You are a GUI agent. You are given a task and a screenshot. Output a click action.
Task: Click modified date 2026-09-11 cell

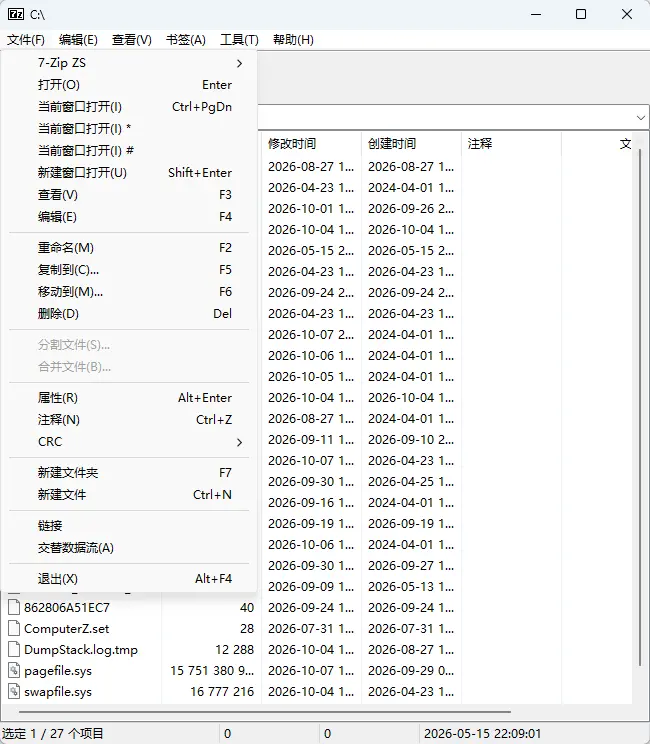(311, 440)
